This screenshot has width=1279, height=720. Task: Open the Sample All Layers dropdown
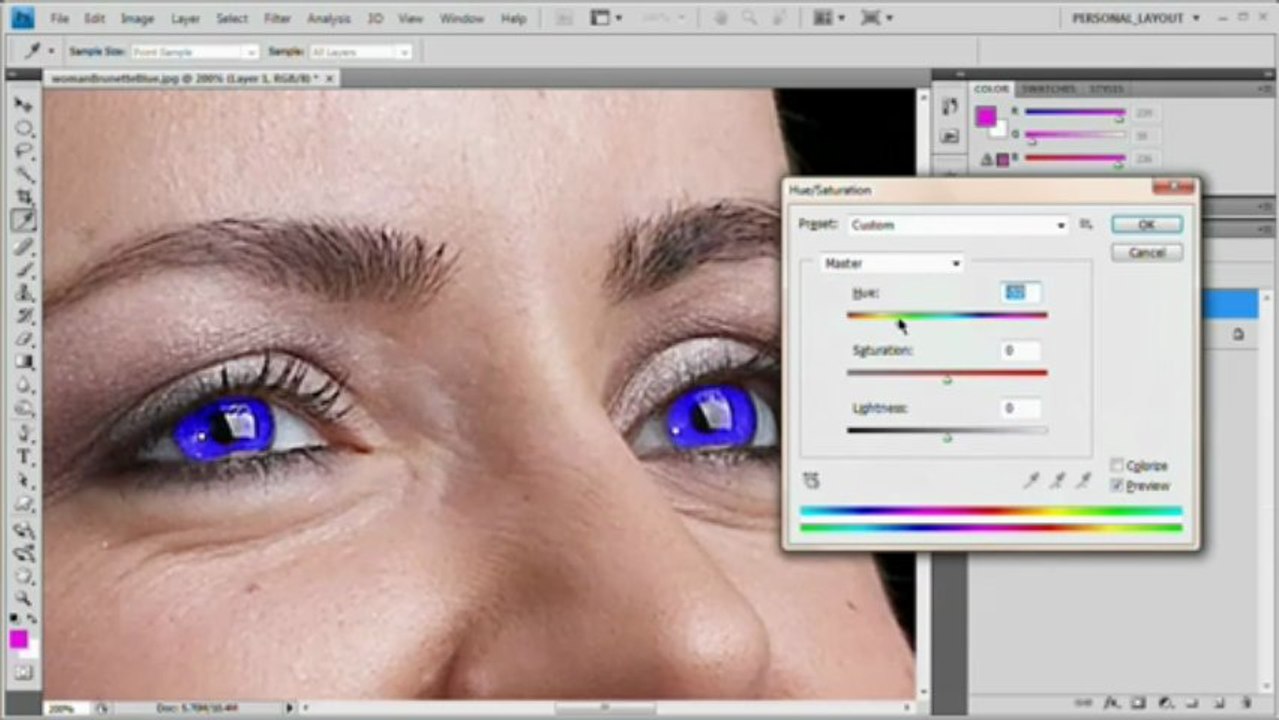pyautogui.click(x=360, y=52)
